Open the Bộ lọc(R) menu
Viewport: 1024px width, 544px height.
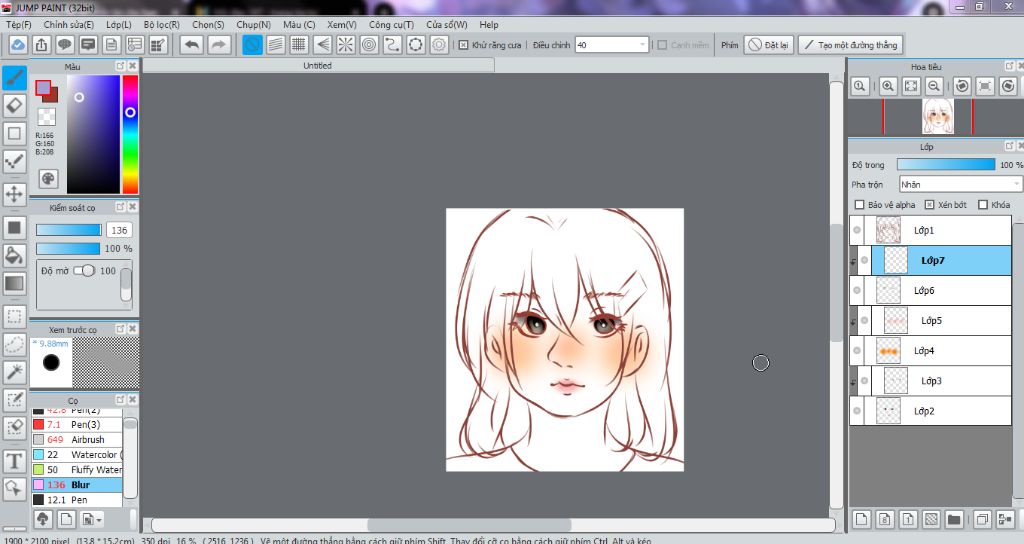click(161, 24)
